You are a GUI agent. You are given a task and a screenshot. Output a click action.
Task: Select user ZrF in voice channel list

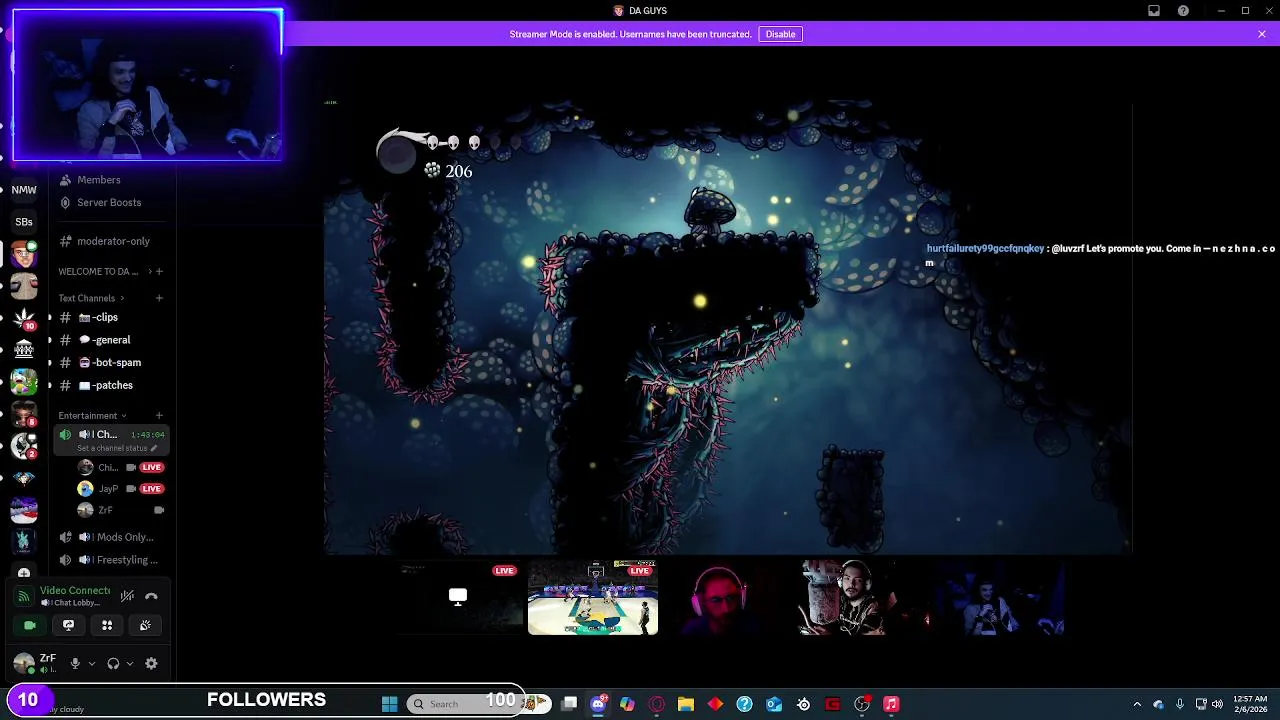pos(120,510)
